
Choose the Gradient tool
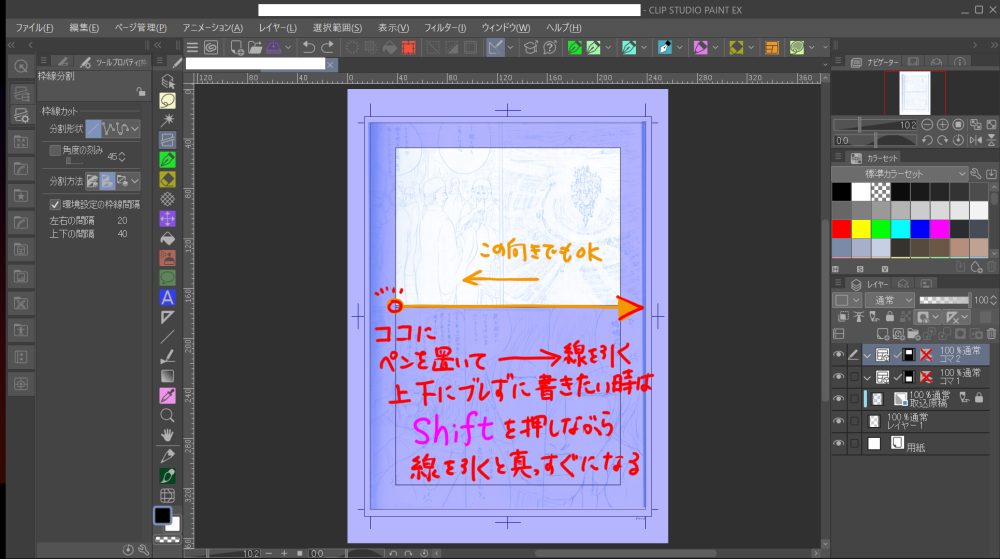click(x=168, y=375)
